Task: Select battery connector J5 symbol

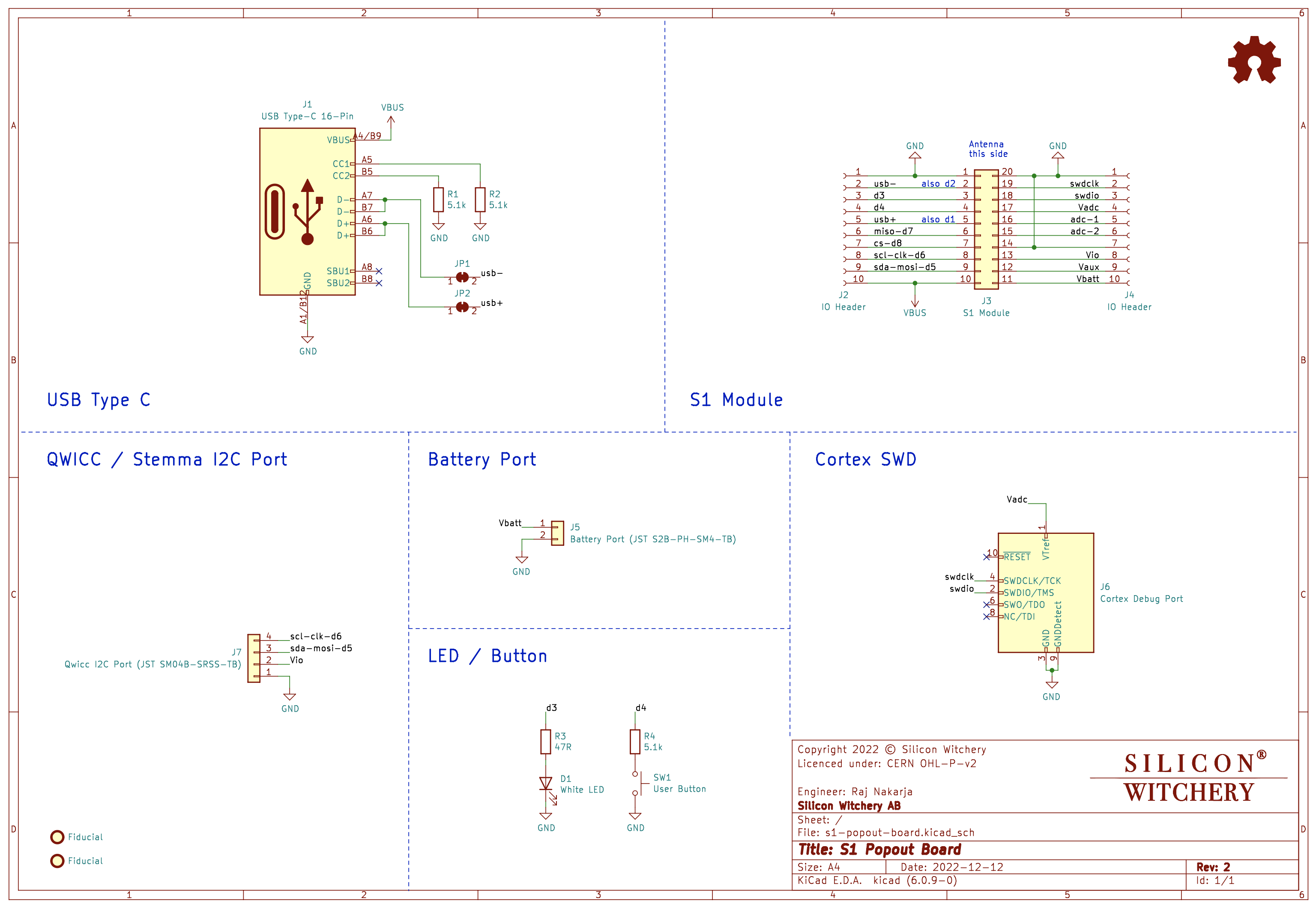Action: point(557,533)
